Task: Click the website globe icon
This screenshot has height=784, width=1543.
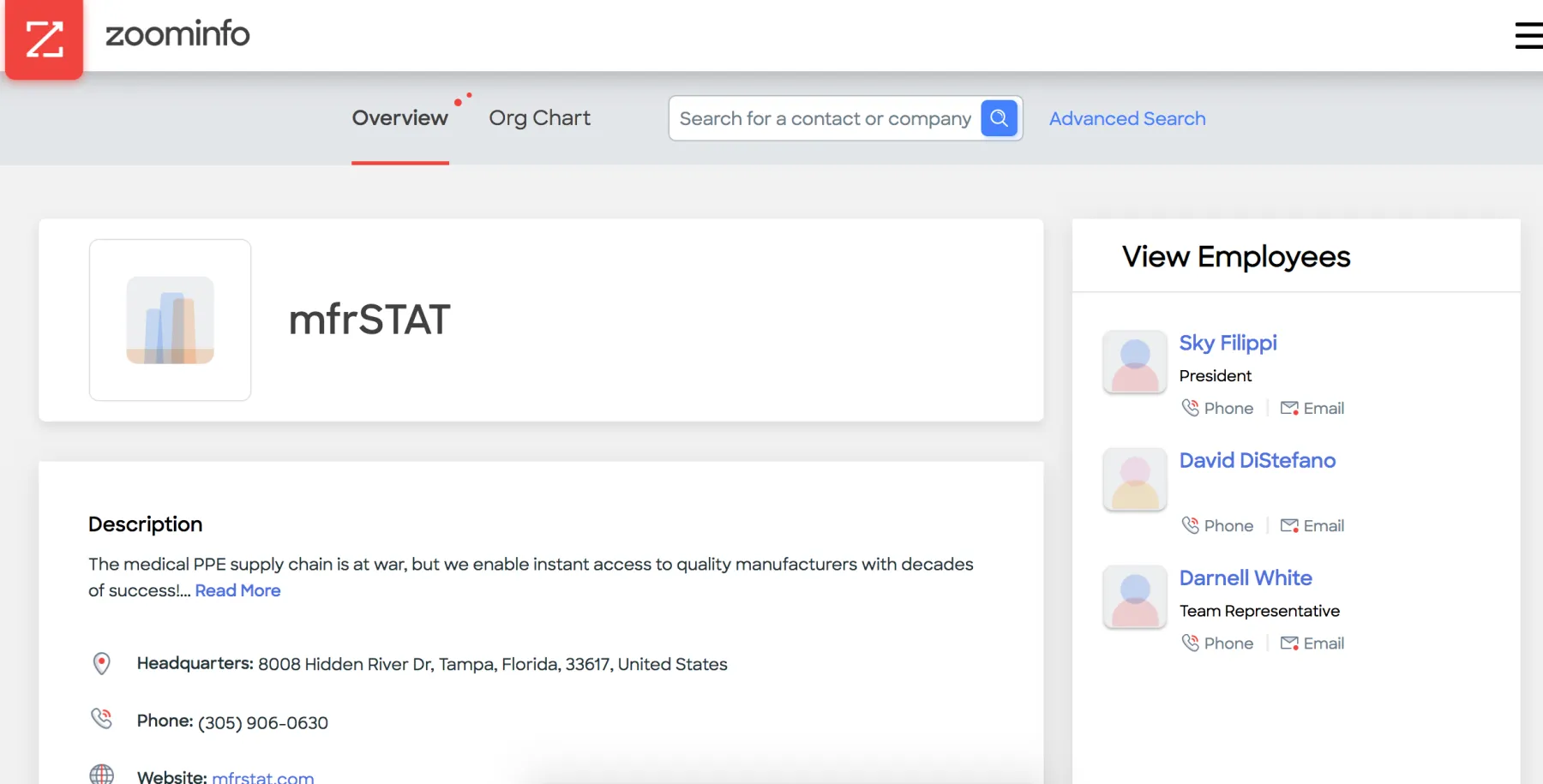Action: point(101,774)
